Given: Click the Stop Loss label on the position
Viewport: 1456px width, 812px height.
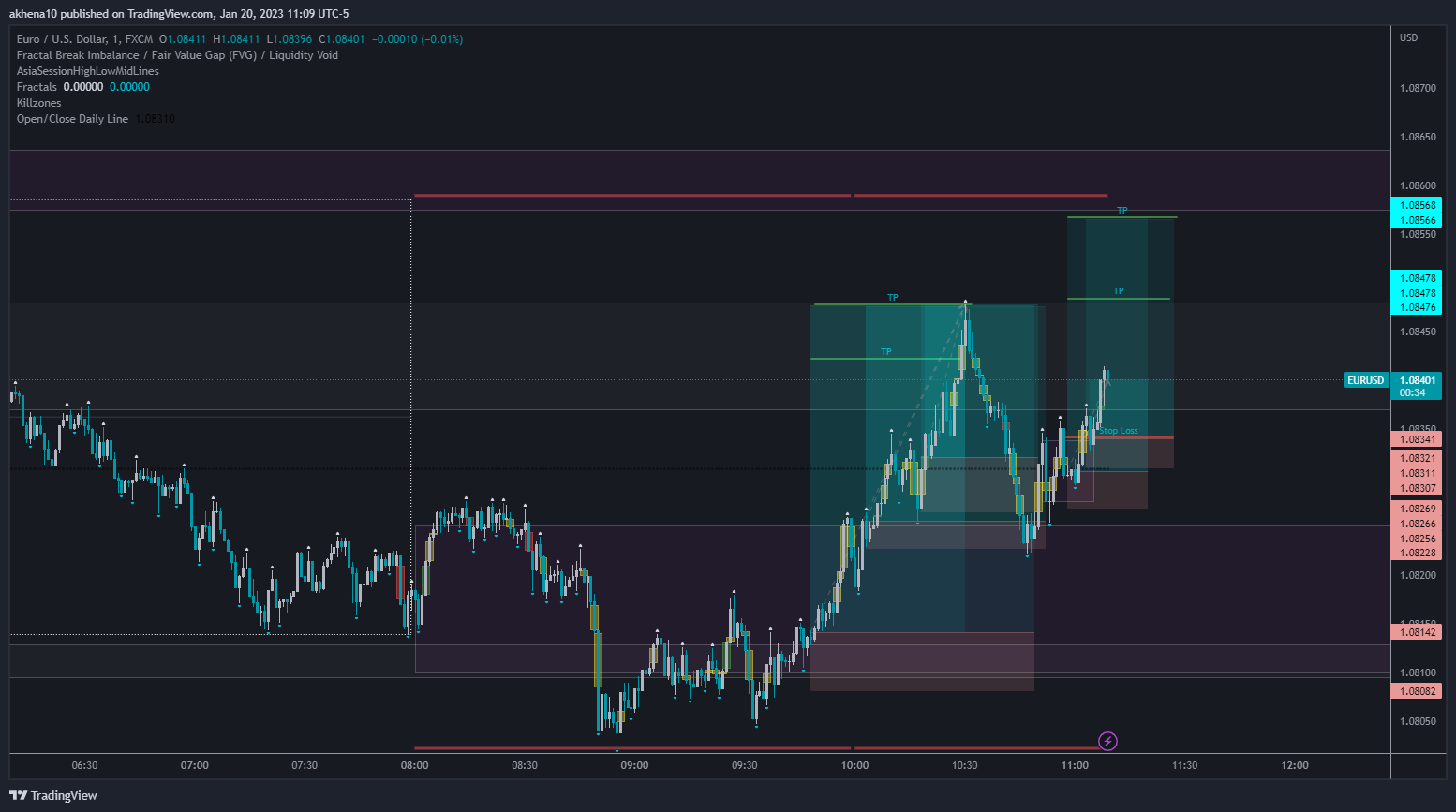Looking at the screenshot, I should coord(1119,431).
